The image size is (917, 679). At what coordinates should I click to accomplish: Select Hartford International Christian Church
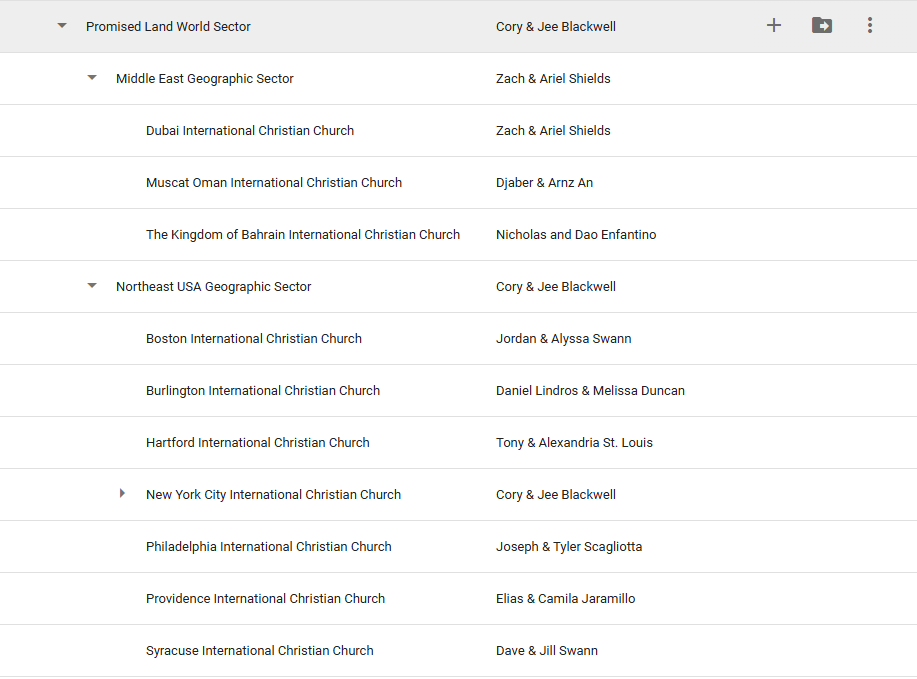point(258,443)
